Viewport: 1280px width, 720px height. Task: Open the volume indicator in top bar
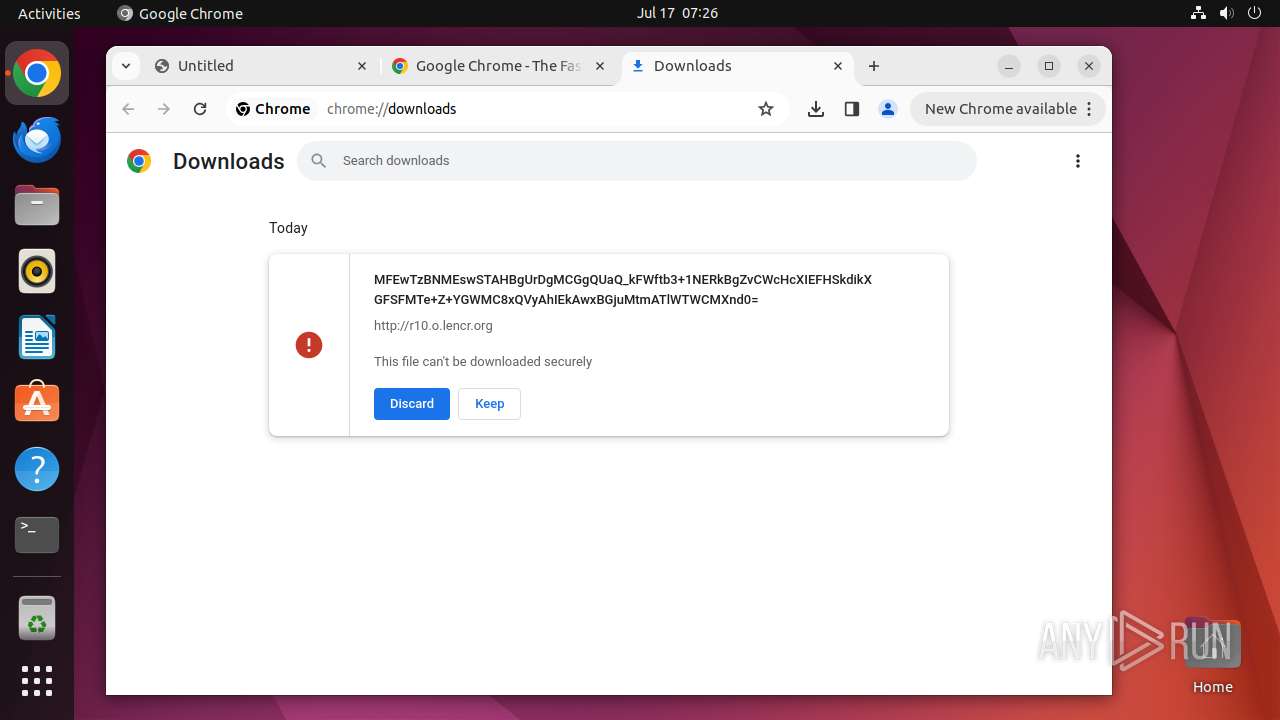pyautogui.click(x=1226, y=13)
